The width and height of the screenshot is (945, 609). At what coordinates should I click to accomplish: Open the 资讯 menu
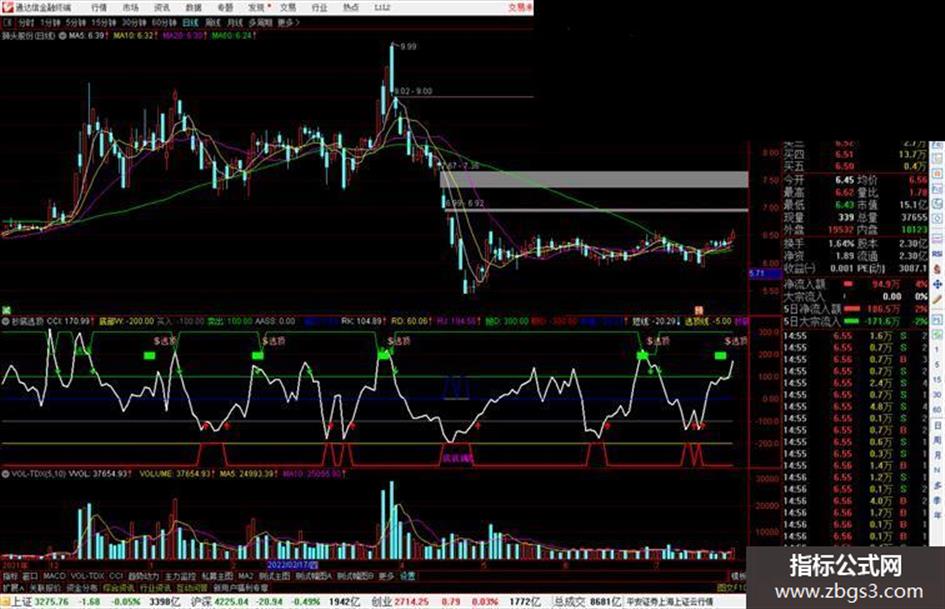pos(162,7)
